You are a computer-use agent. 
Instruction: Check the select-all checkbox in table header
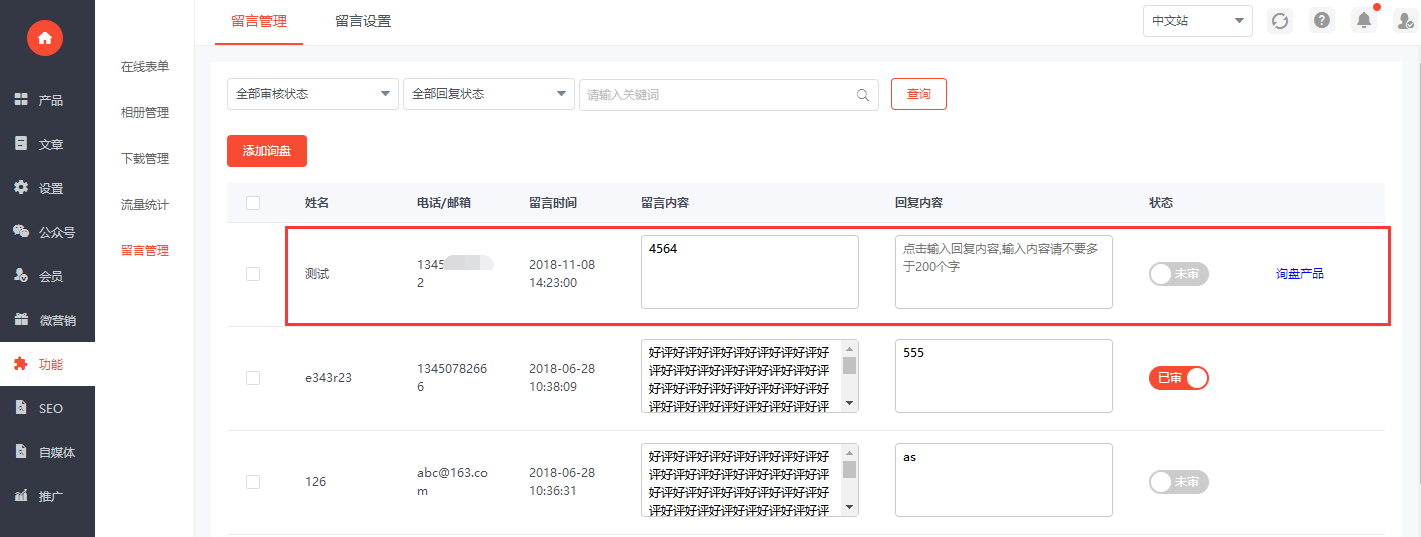click(253, 203)
